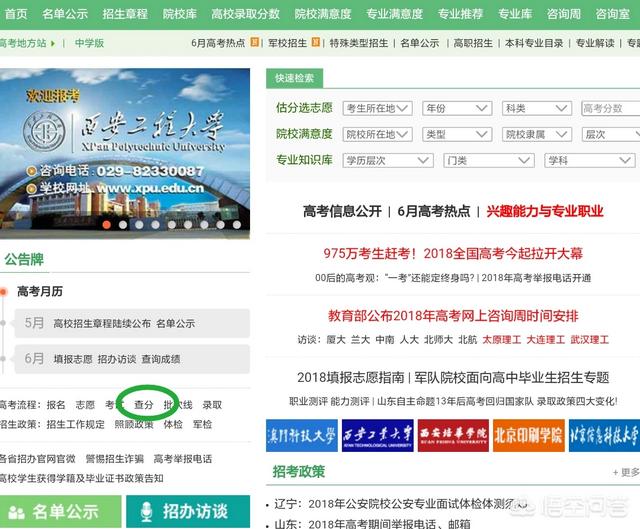Expand the 院校隶属 dropdown
The width and height of the screenshot is (640, 529).
pos(536,134)
